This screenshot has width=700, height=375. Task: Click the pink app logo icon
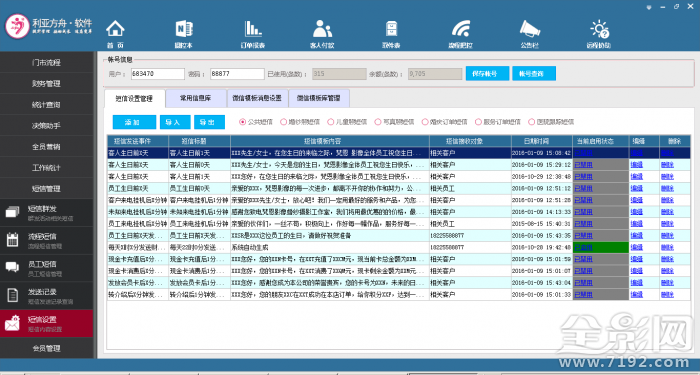17,26
